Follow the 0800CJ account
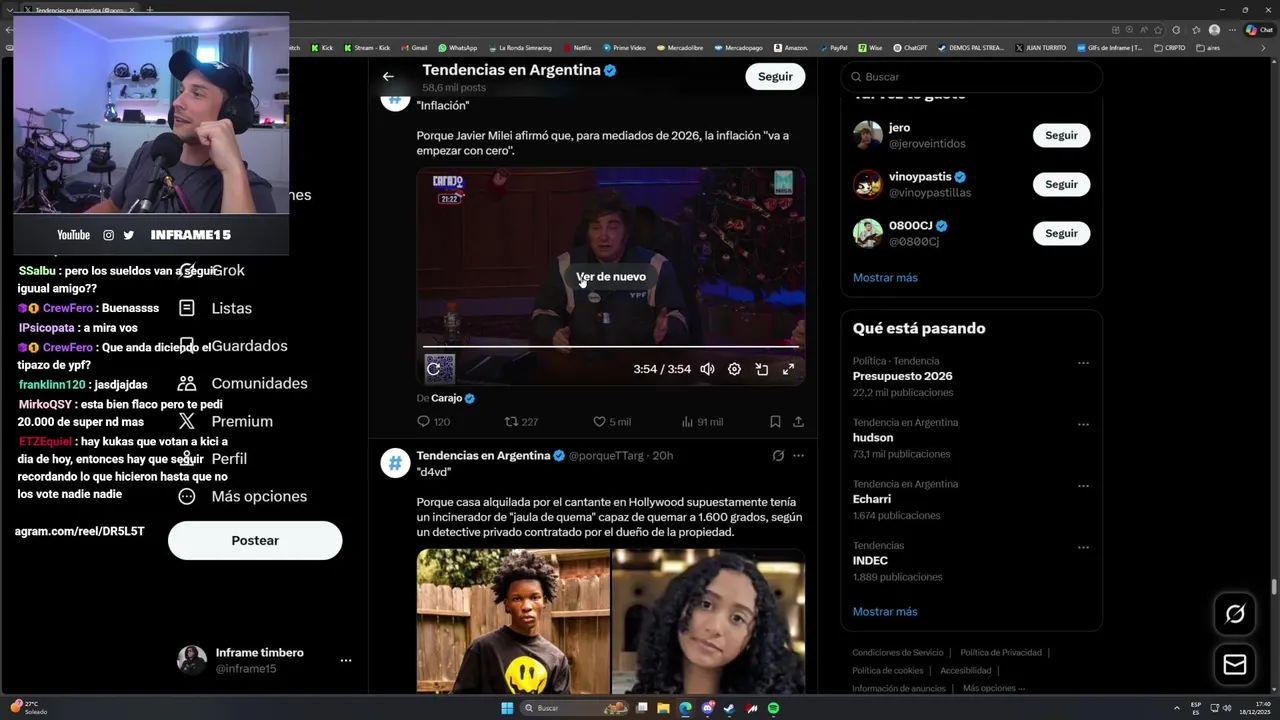1280x720 pixels. coord(1061,233)
